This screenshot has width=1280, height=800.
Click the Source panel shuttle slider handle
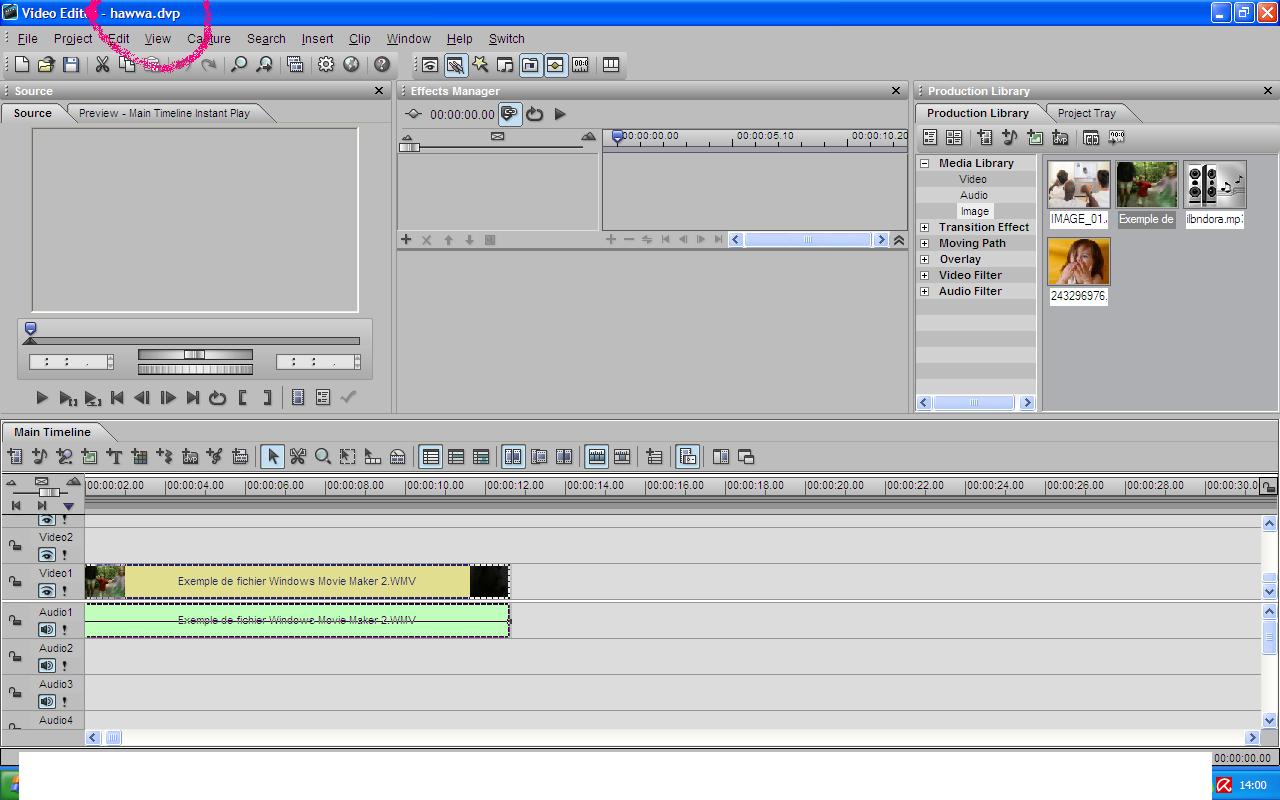point(195,354)
